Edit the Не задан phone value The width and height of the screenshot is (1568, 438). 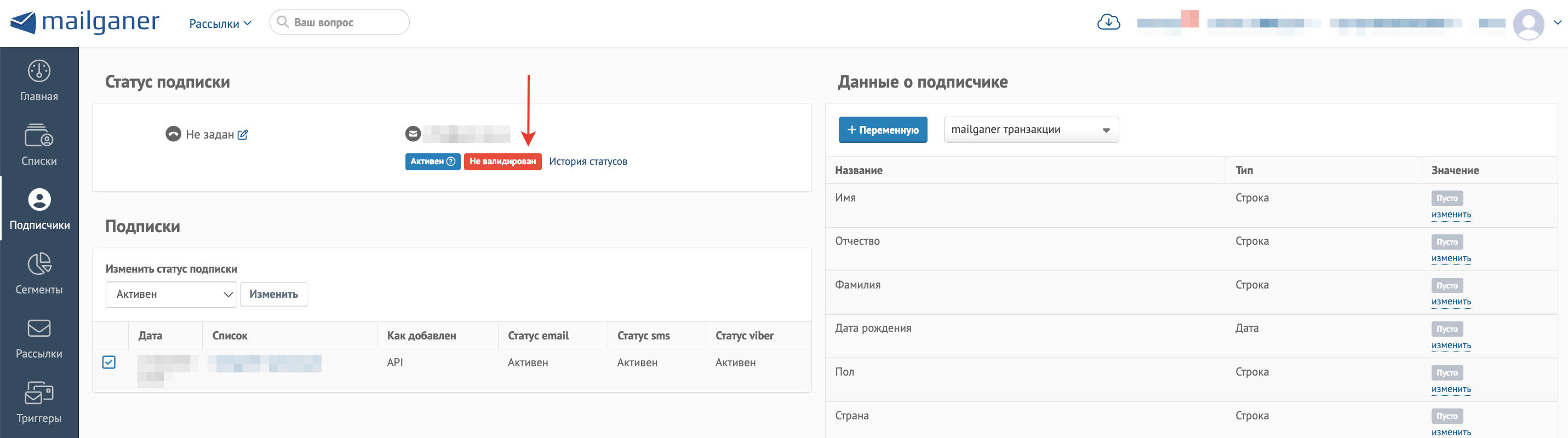[x=243, y=135]
